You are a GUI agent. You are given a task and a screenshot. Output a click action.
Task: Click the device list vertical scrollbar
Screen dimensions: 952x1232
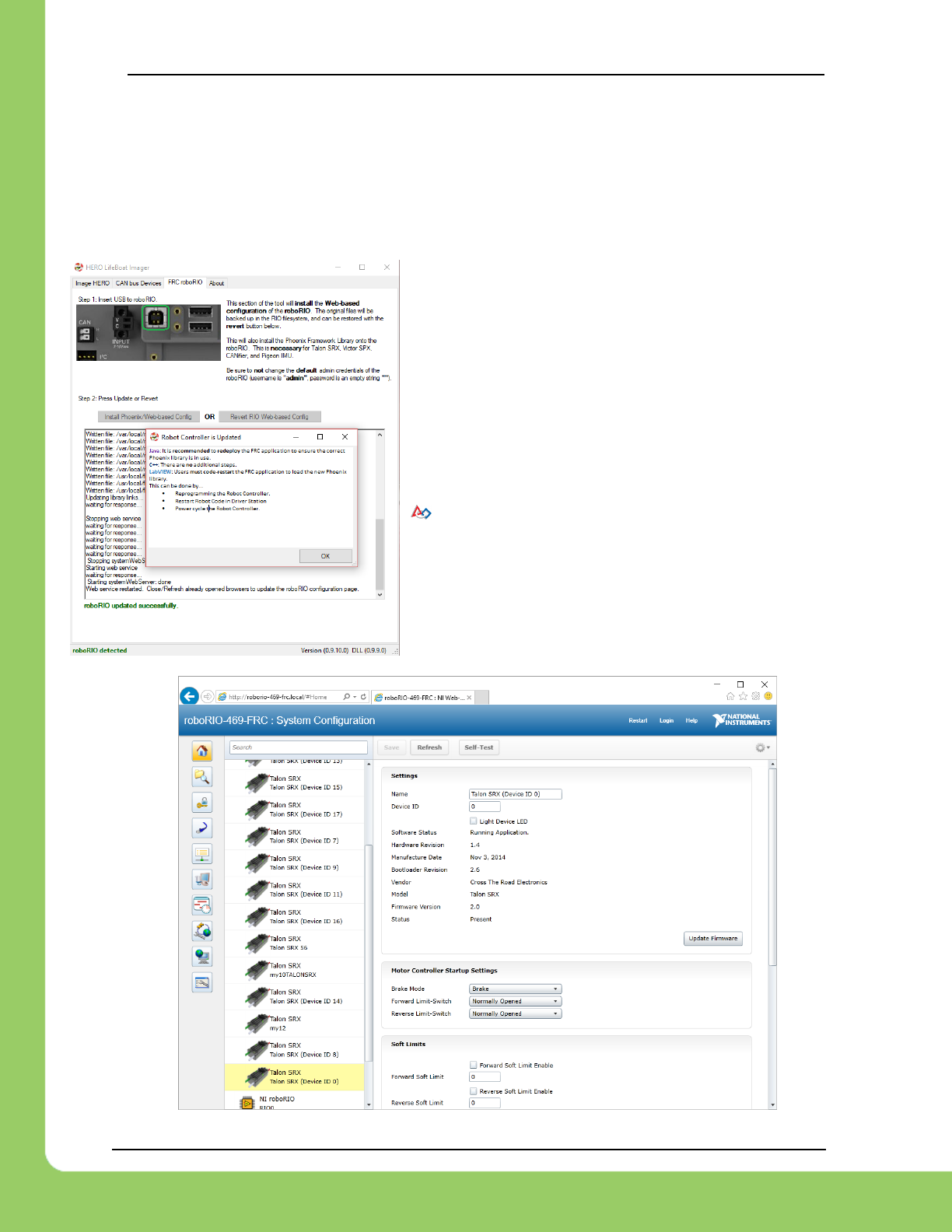(369, 935)
